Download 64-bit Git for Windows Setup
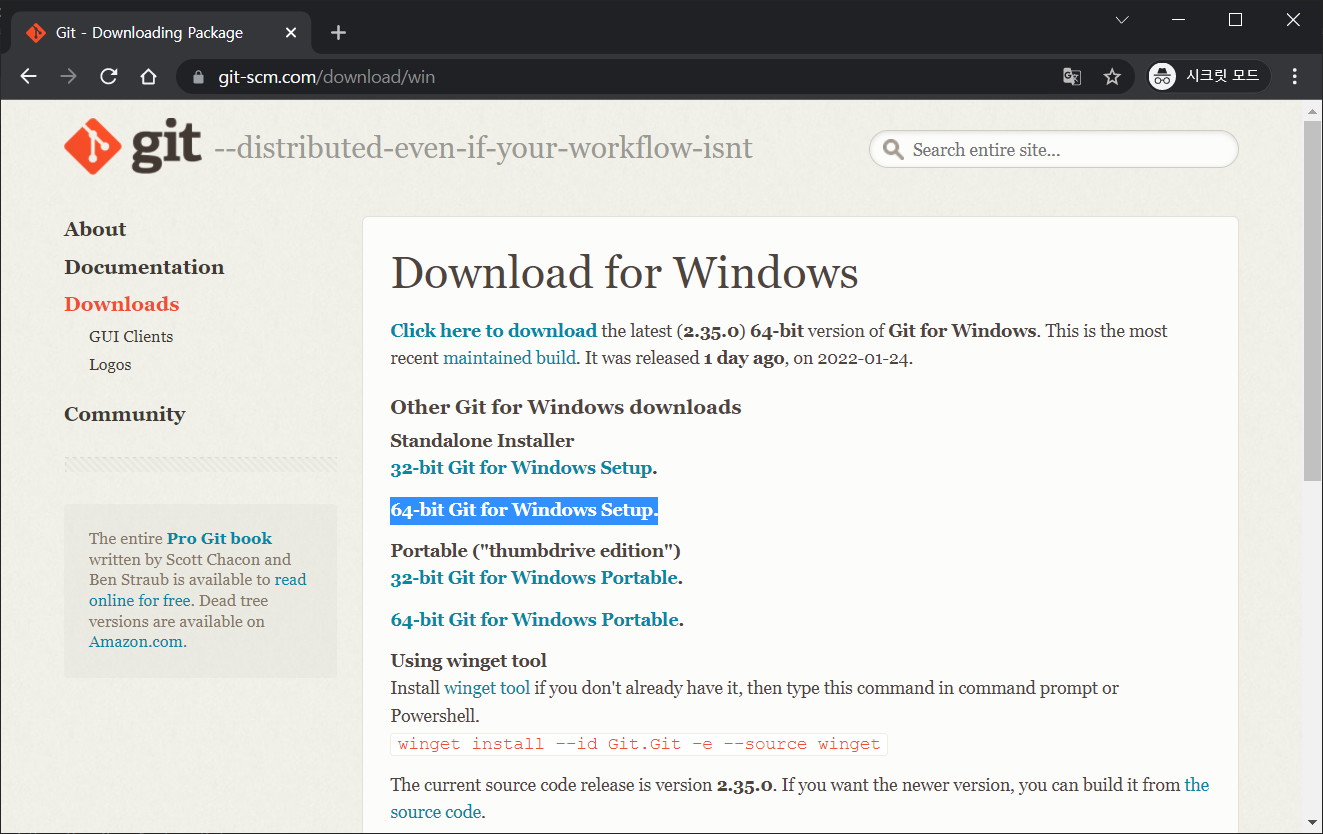 coord(523,510)
